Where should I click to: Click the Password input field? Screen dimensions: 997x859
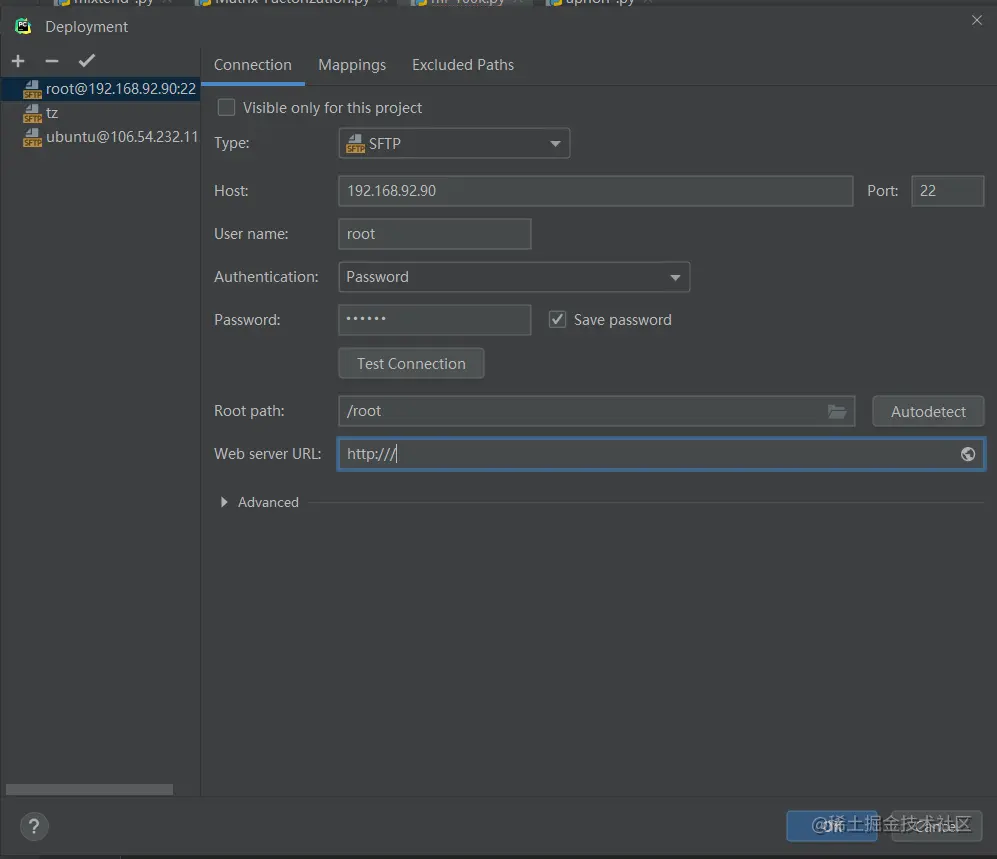coord(434,320)
